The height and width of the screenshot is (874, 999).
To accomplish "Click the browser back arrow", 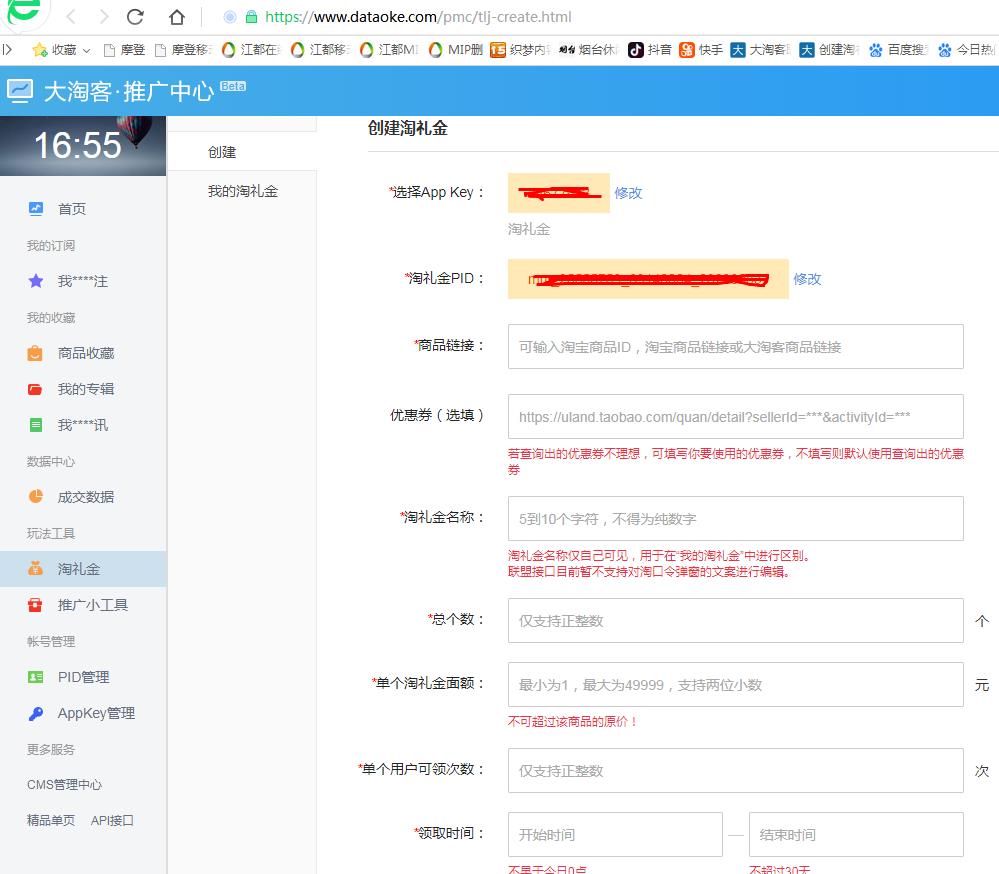I will (x=71, y=17).
